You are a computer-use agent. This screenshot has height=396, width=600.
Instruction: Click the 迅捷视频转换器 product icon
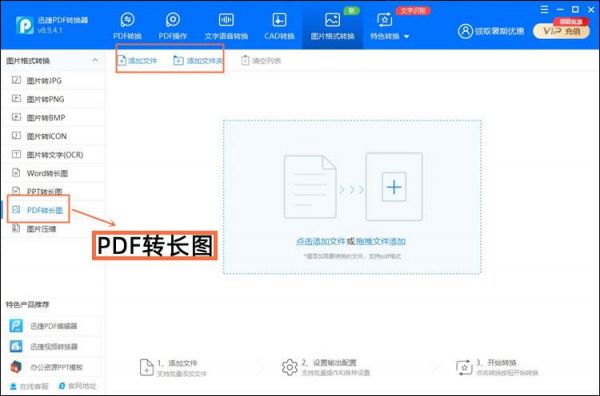[x=16, y=346]
